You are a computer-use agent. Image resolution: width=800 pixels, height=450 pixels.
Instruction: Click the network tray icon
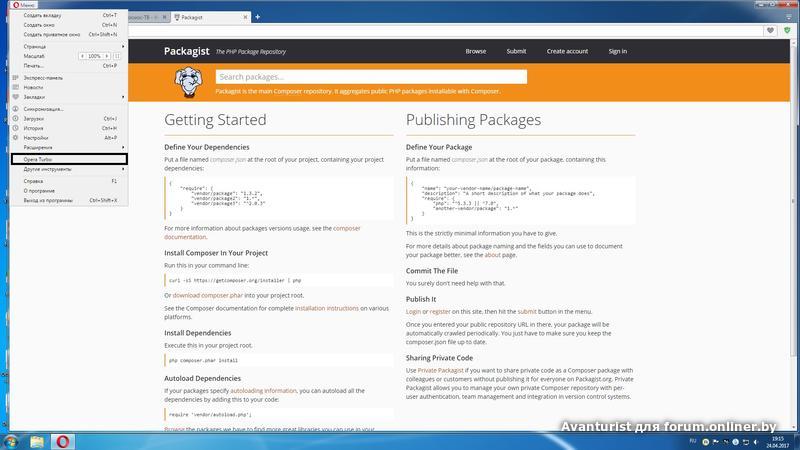pos(745,442)
